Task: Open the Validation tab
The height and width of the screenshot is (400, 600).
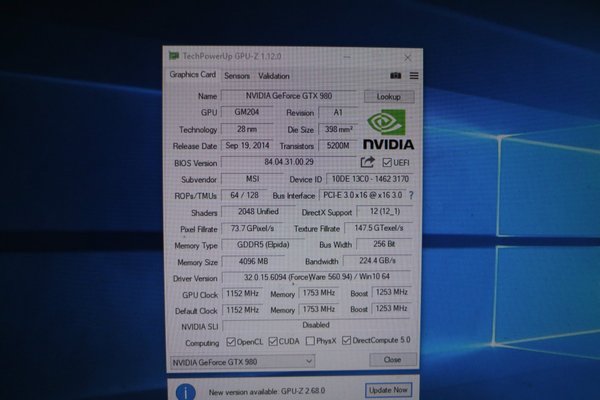Action: point(273,75)
